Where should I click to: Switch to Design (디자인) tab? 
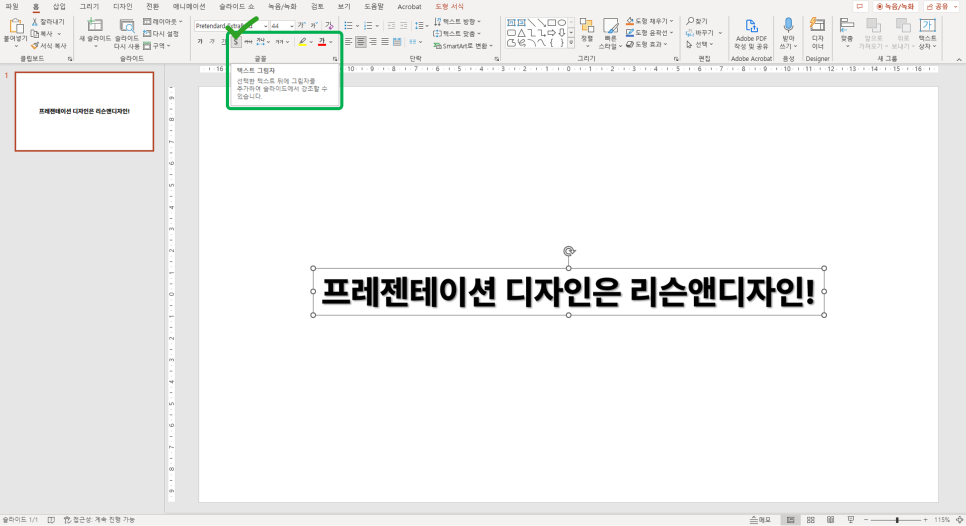tap(123, 7)
